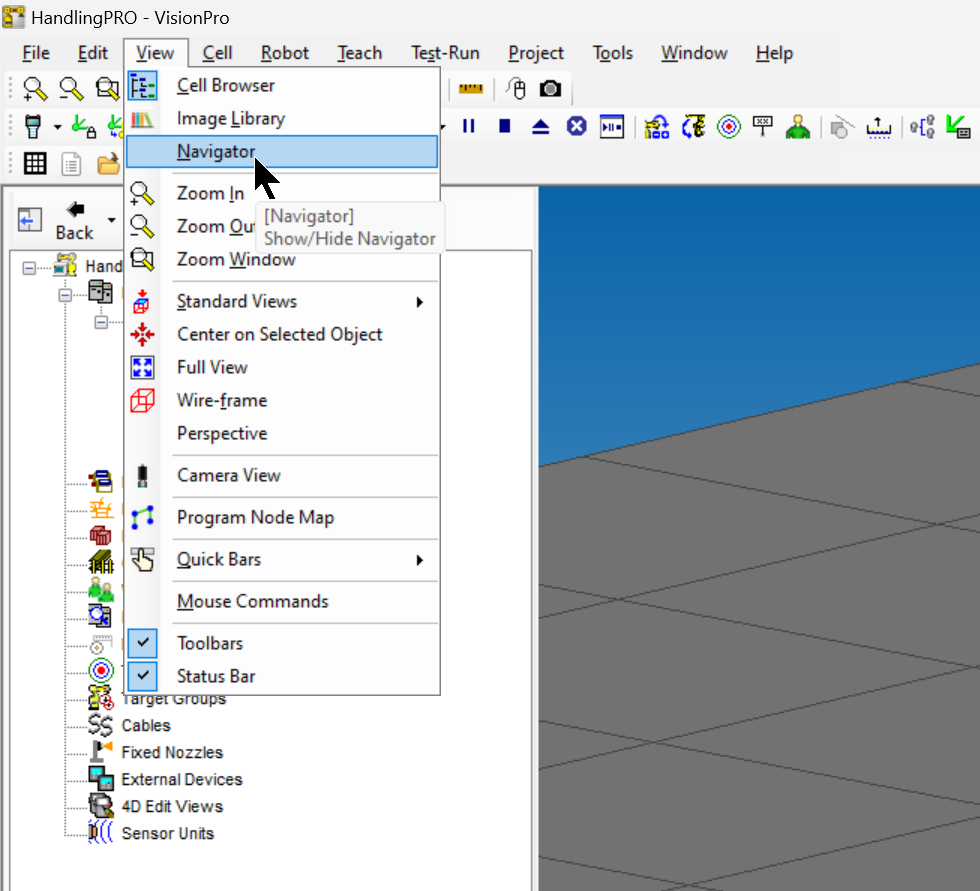Toggle Perspective view mode
Viewport: 980px width, 891px height.
point(282,434)
